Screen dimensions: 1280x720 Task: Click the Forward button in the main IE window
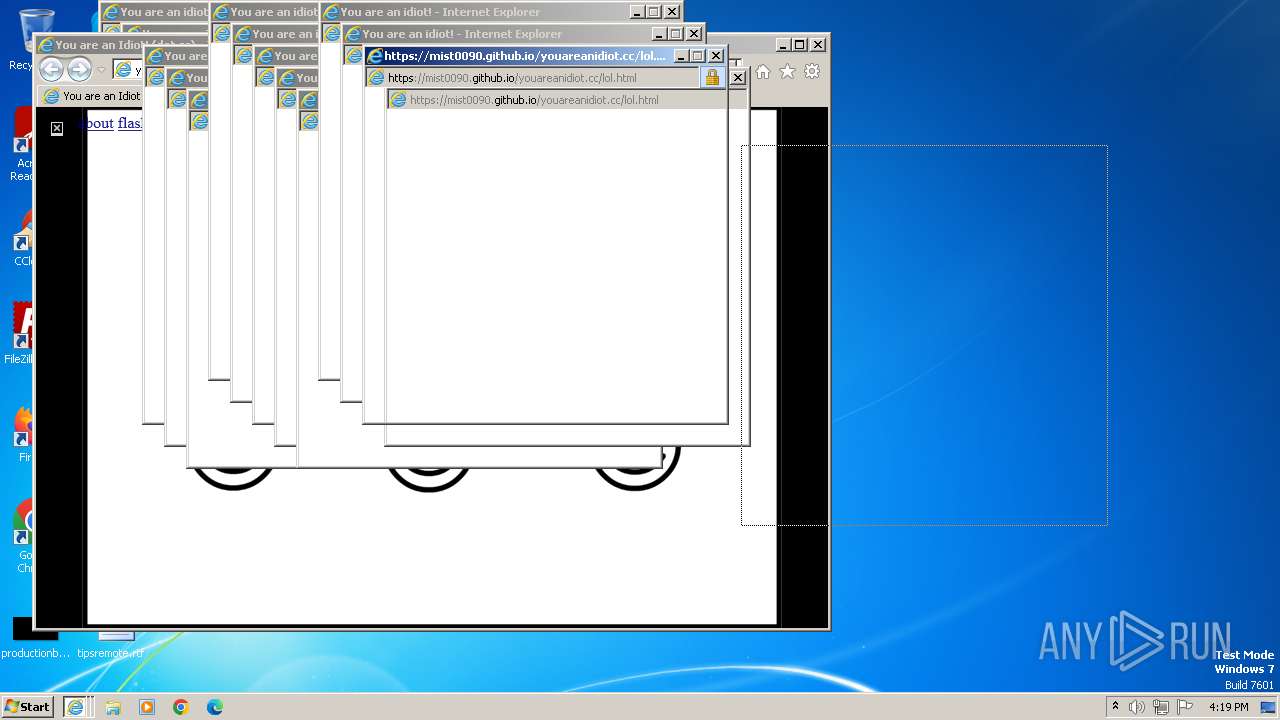click(79, 69)
